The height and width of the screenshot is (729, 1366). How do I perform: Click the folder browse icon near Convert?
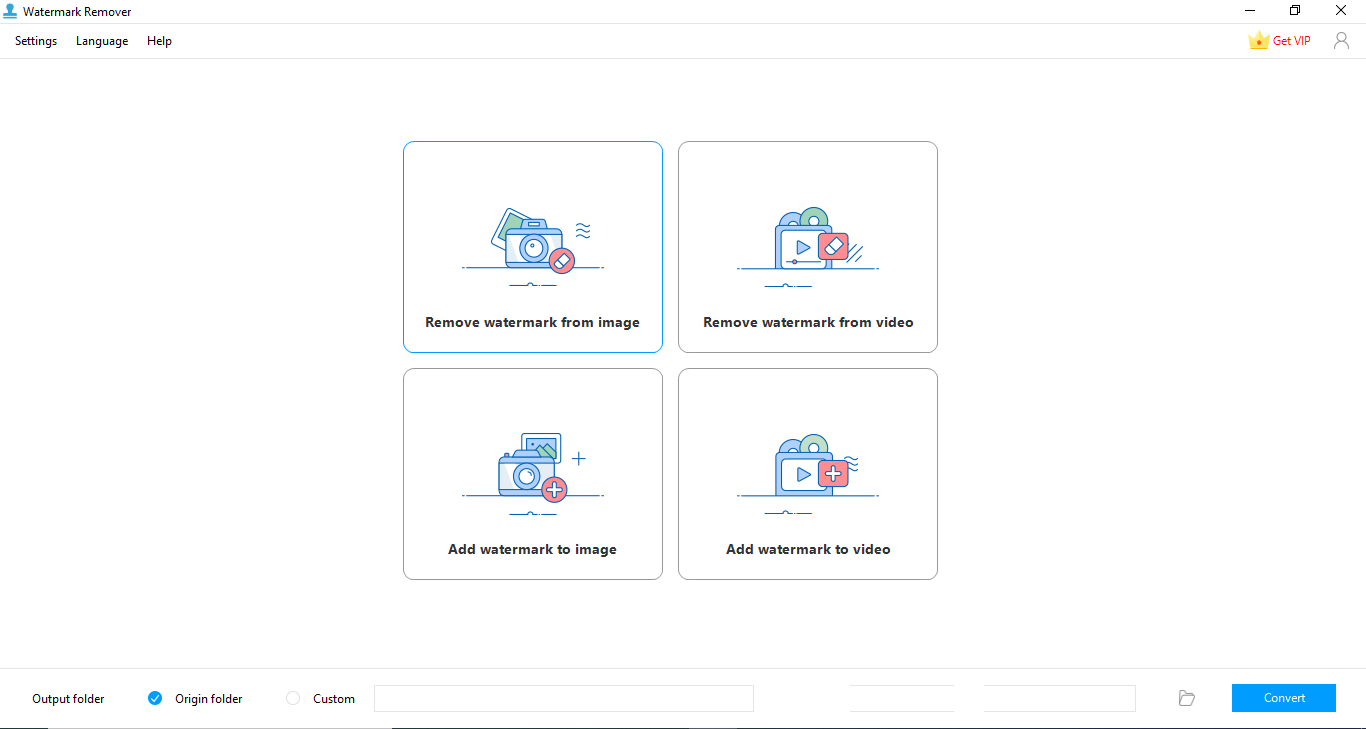[1186, 698]
